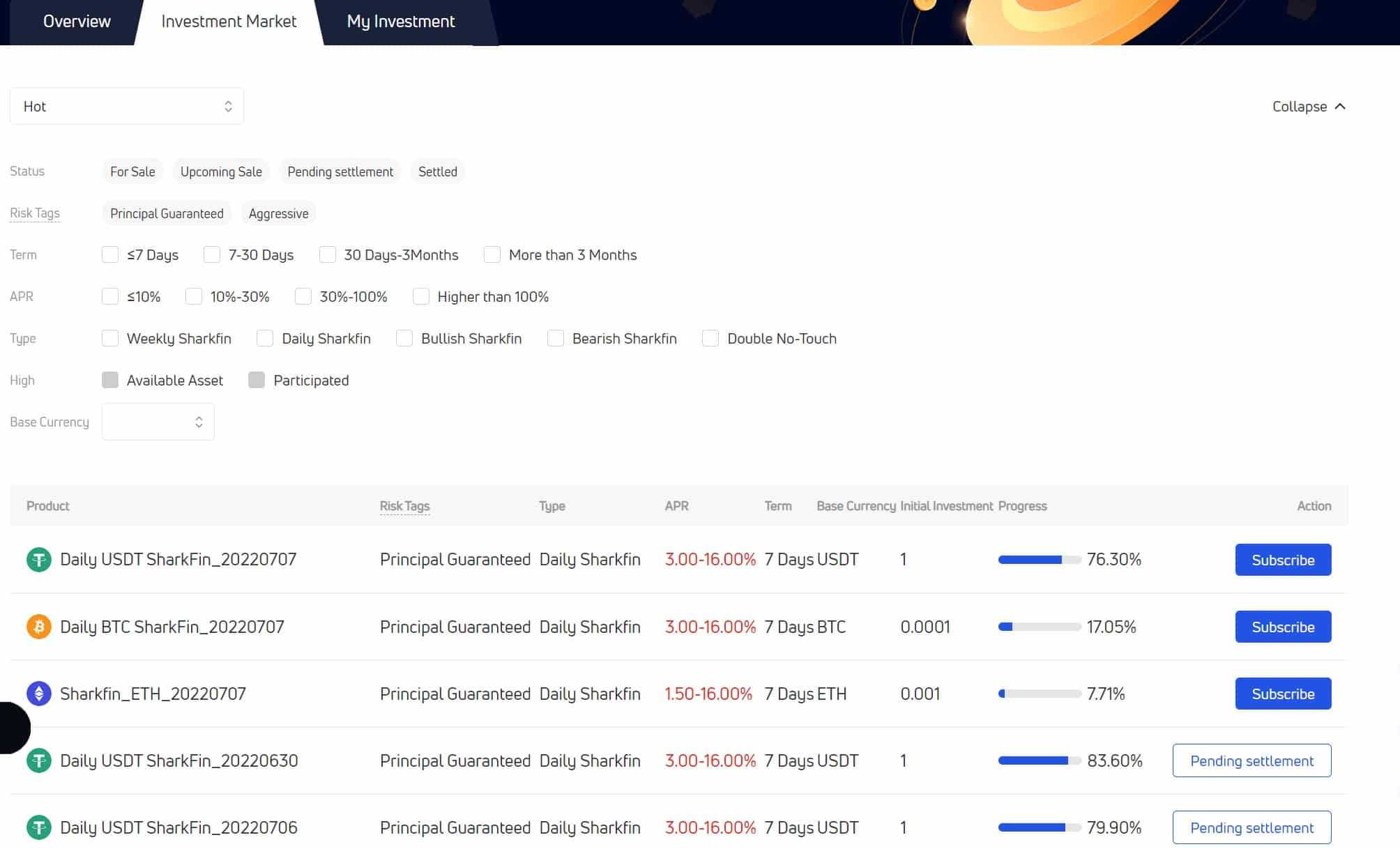
Task: Open the Hot sorting dropdown
Action: 126,106
